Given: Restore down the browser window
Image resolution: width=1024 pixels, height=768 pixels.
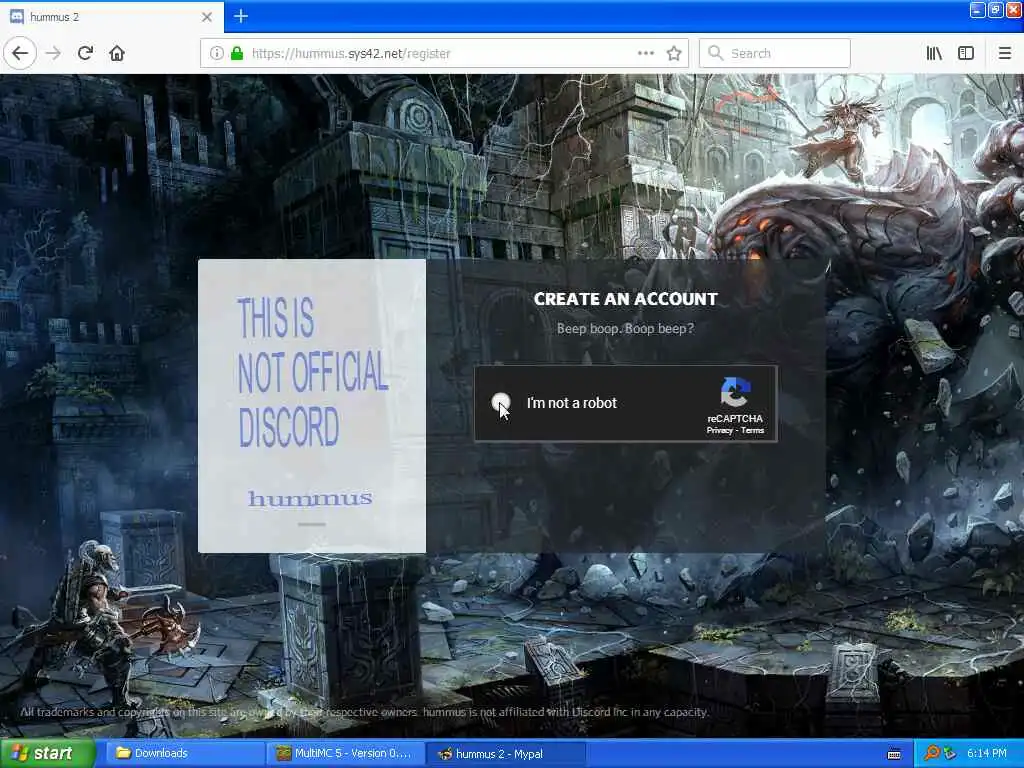Looking at the screenshot, I should tap(995, 10).
